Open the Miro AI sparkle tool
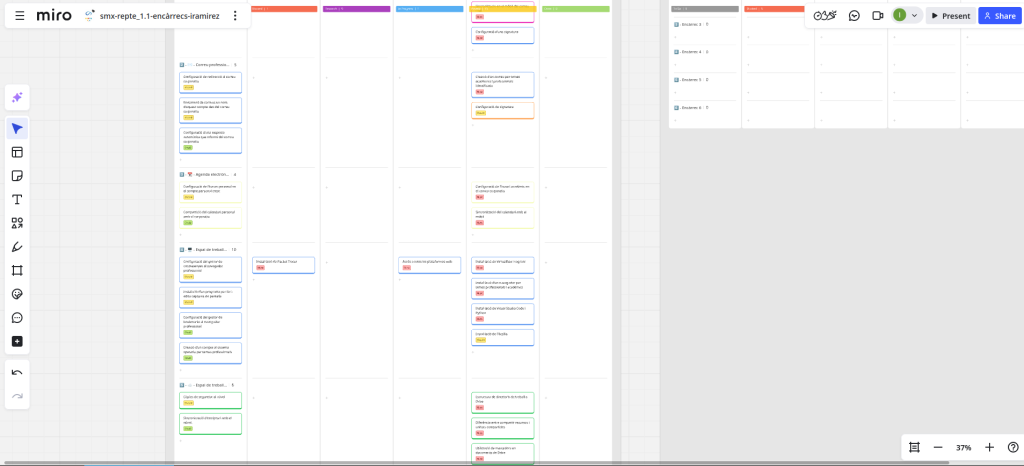 (x=17, y=97)
